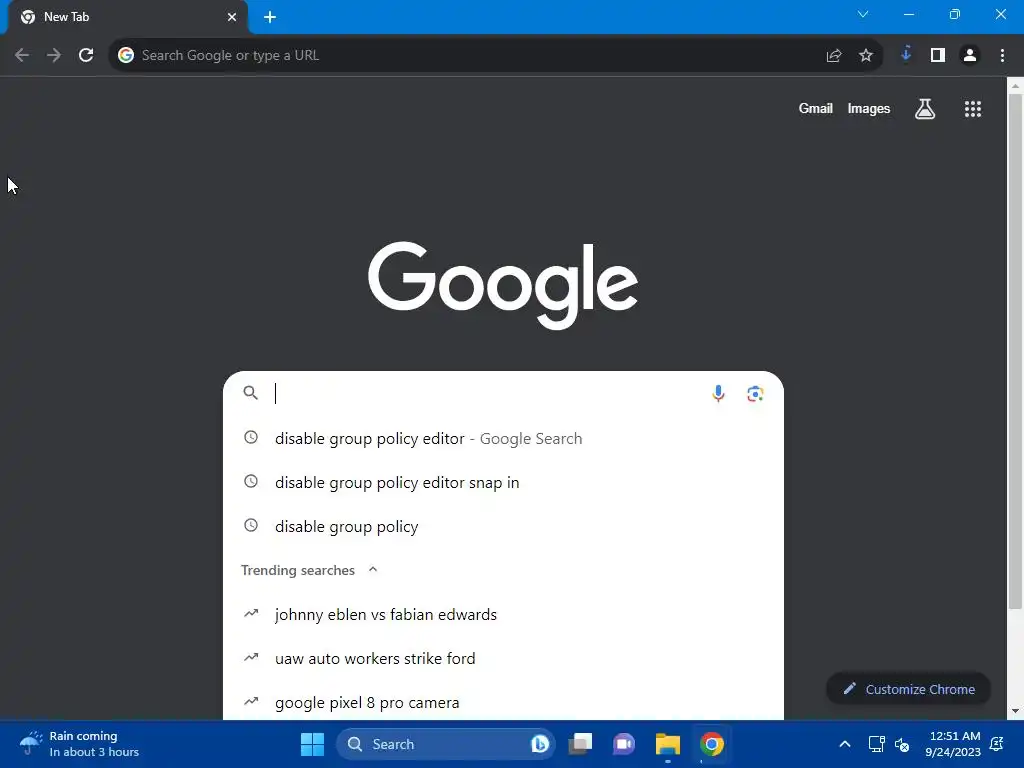Image resolution: width=1024 pixels, height=768 pixels.
Task: Open a new tab with the plus button
Action: (x=270, y=17)
